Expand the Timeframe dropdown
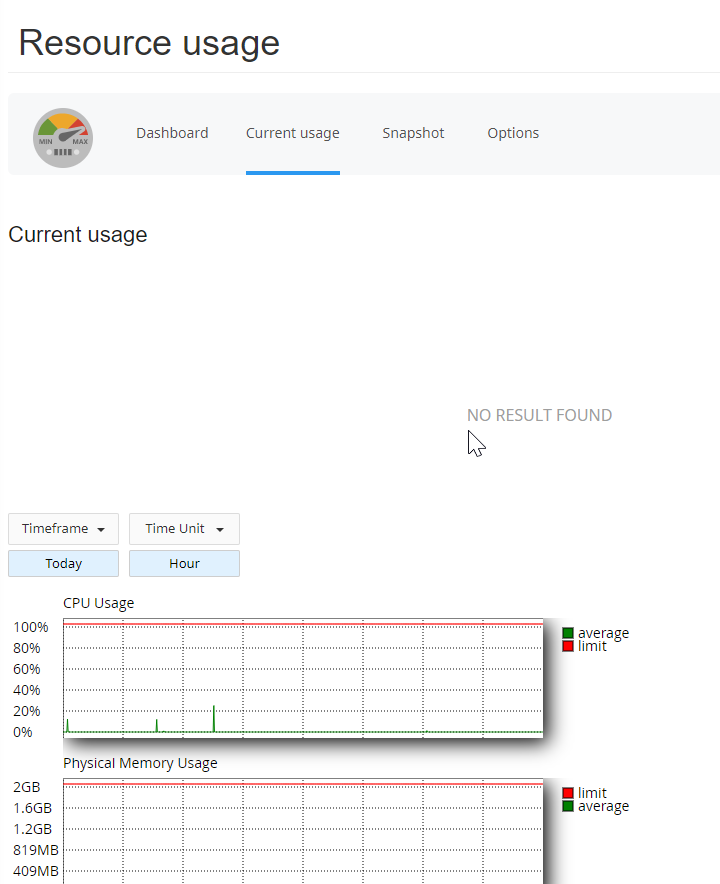The height and width of the screenshot is (884, 720). (63, 529)
